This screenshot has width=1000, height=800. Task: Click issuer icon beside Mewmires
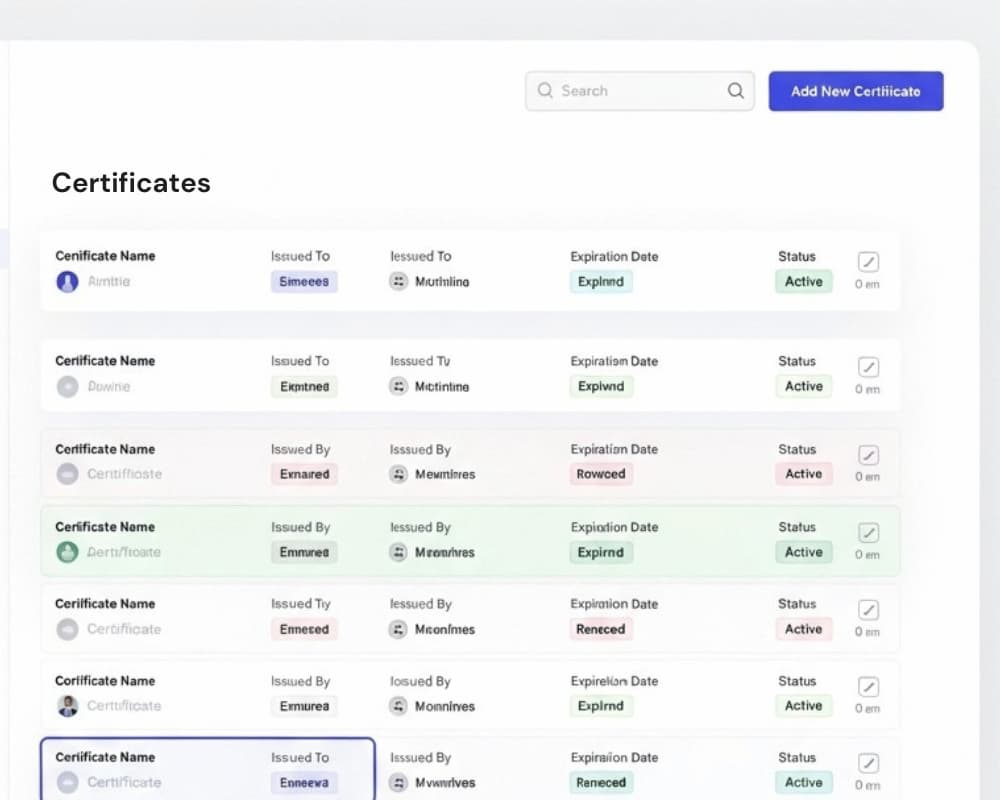point(399,474)
